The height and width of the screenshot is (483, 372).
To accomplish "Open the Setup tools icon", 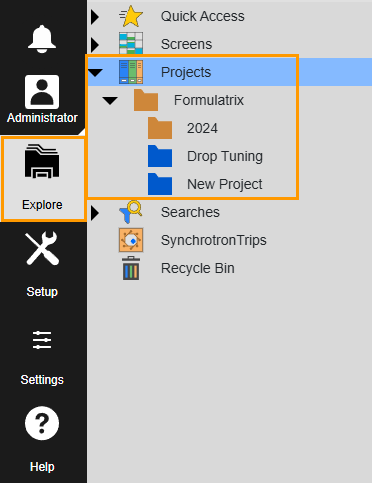I will pos(42,249).
